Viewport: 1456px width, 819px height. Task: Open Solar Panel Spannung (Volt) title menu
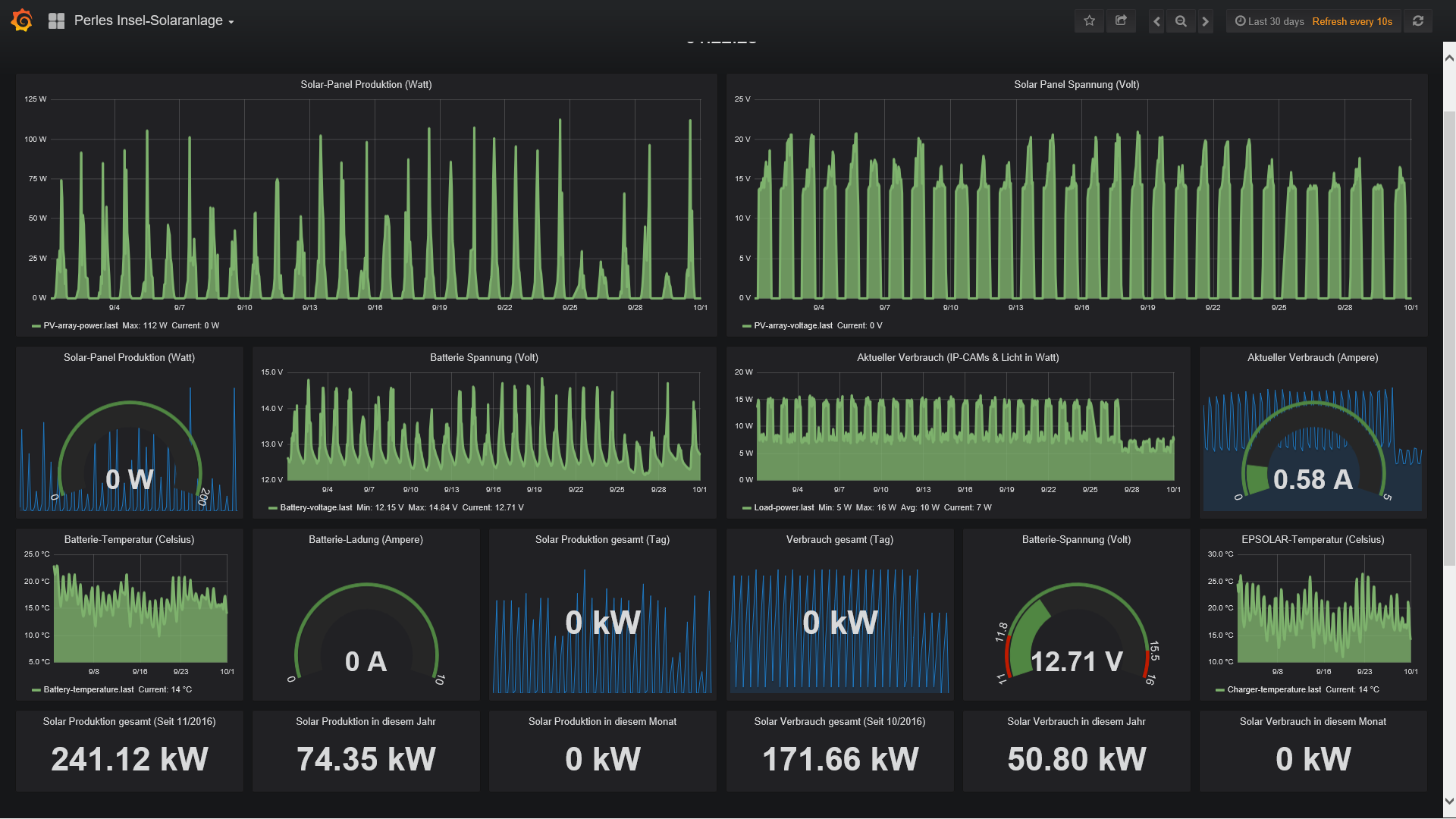click(x=1076, y=85)
